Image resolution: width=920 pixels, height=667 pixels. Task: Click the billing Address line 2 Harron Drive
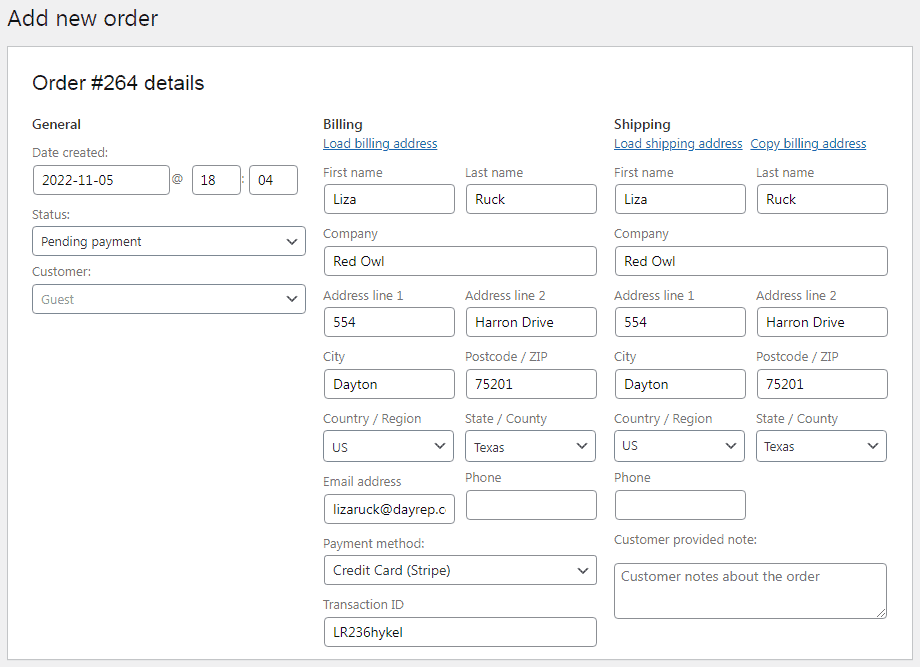531,322
